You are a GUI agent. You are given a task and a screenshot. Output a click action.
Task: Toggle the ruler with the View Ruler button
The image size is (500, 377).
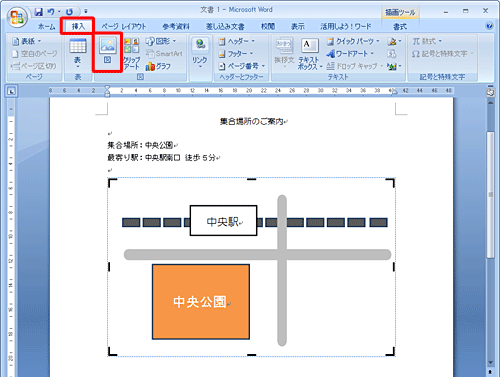click(x=490, y=92)
